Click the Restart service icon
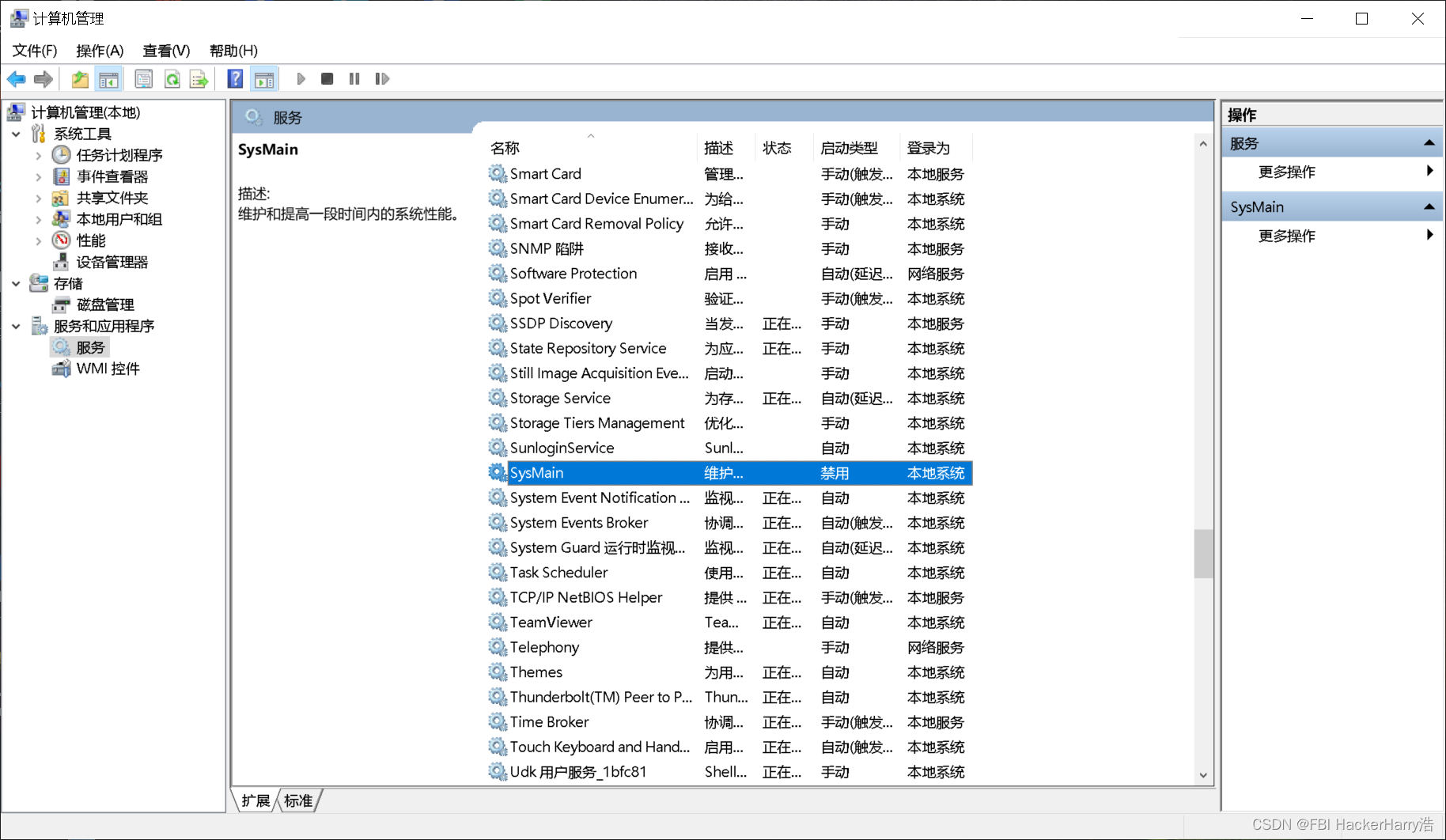 pyautogui.click(x=382, y=79)
